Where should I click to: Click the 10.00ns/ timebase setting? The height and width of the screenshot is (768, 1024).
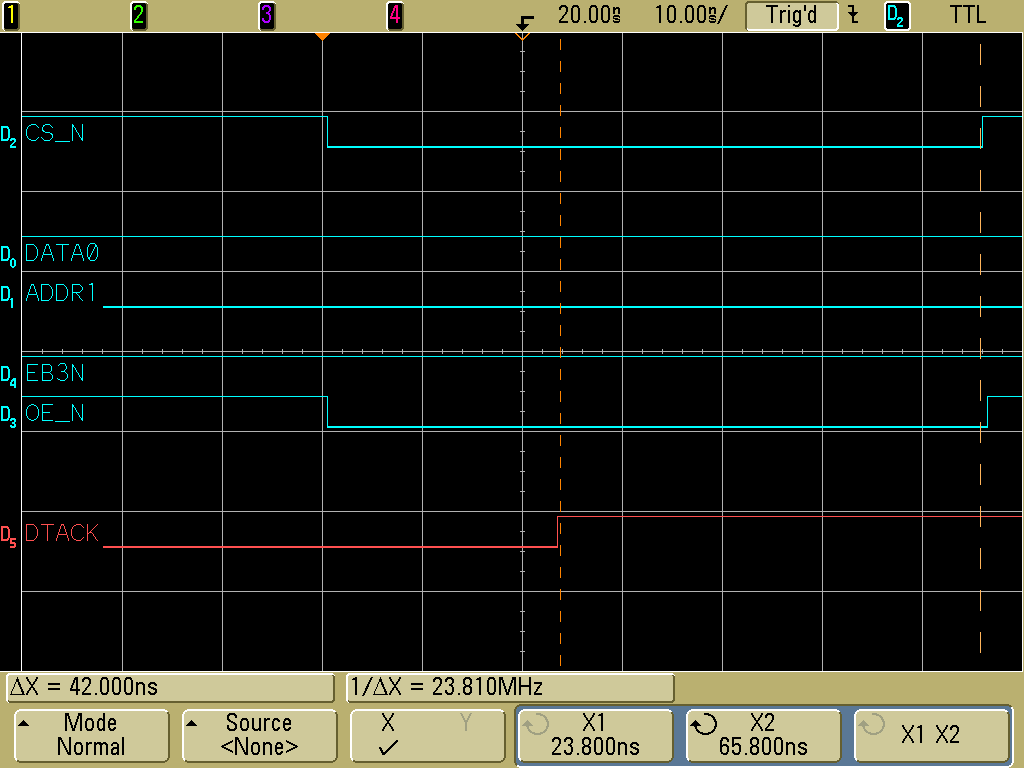coord(691,15)
